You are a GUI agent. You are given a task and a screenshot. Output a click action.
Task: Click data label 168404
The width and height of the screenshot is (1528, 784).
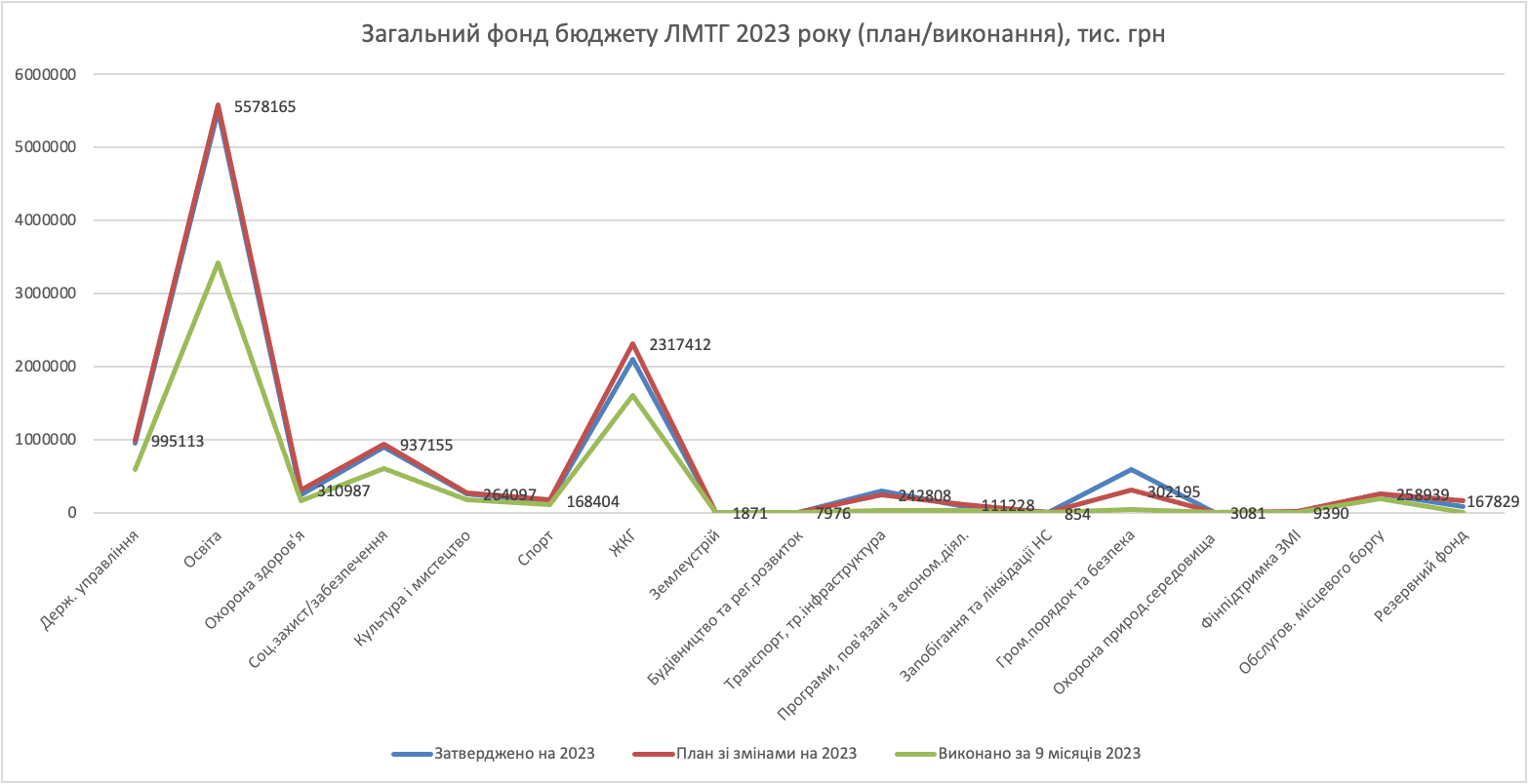coord(592,502)
